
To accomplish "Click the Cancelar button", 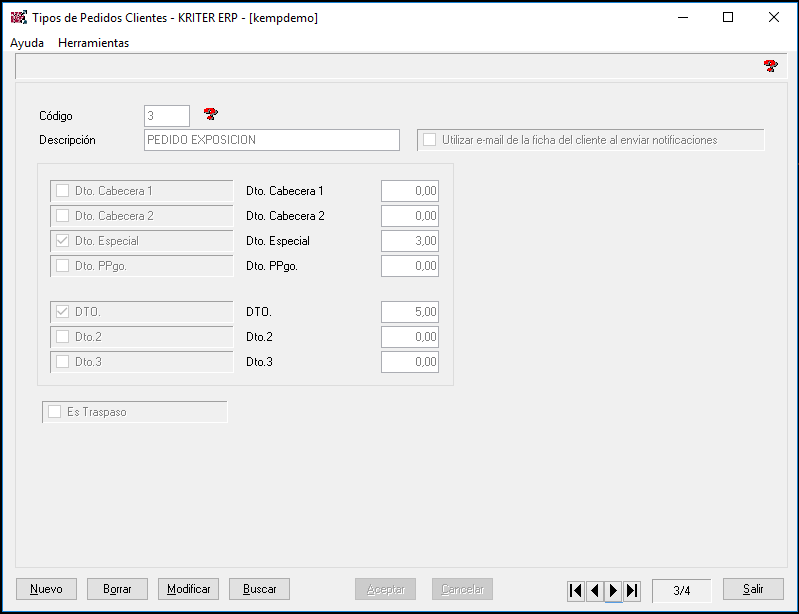I will click(x=462, y=589).
